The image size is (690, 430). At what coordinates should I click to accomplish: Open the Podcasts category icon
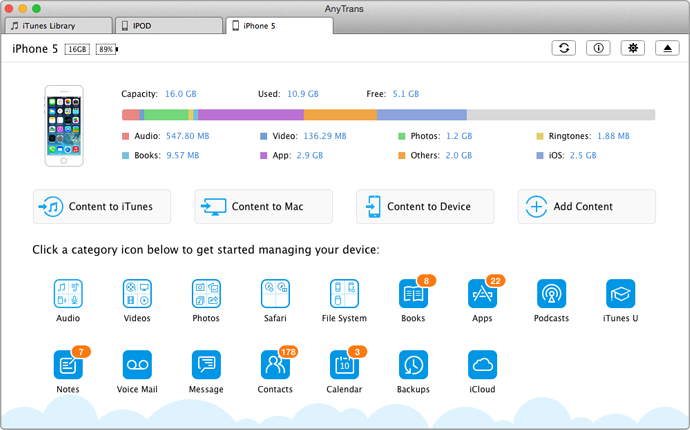click(x=552, y=294)
